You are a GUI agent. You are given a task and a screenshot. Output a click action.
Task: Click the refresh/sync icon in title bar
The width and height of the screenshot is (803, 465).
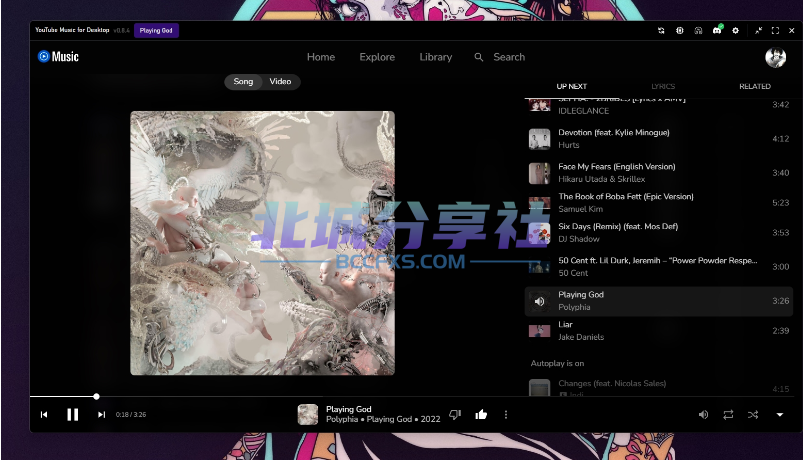tap(661, 31)
